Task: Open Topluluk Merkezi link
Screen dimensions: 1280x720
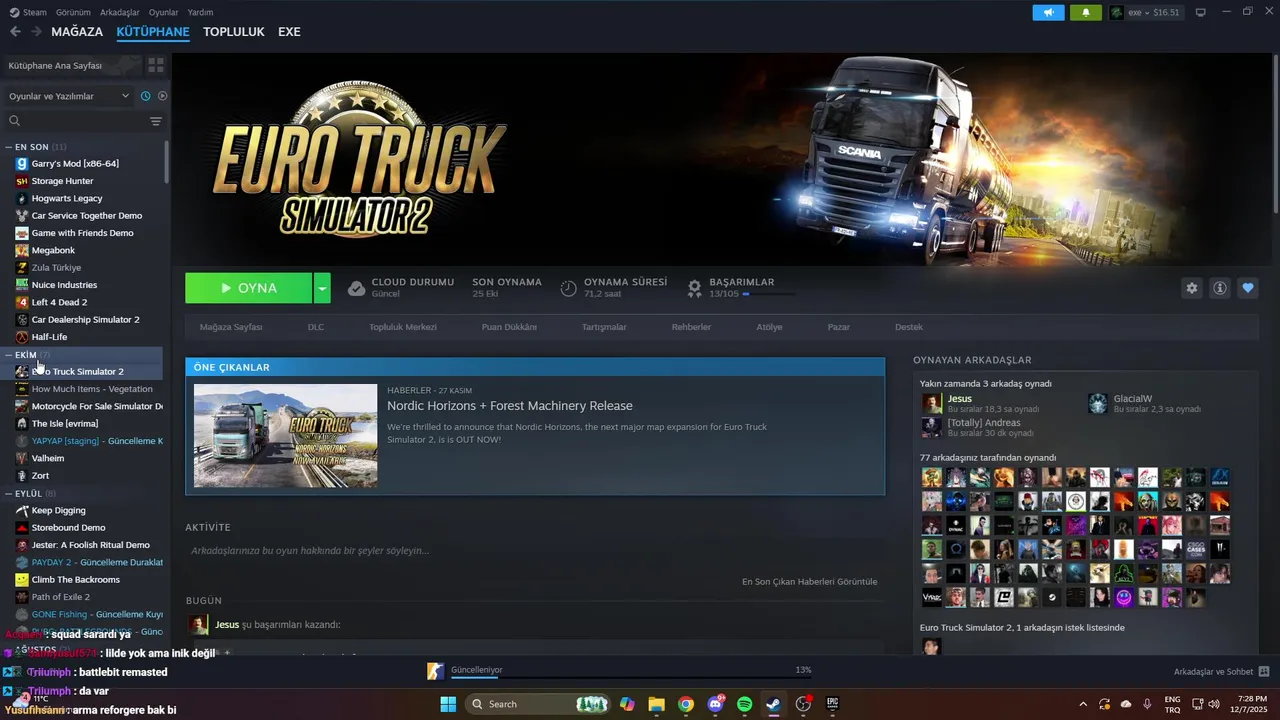Action: point(403,327)
